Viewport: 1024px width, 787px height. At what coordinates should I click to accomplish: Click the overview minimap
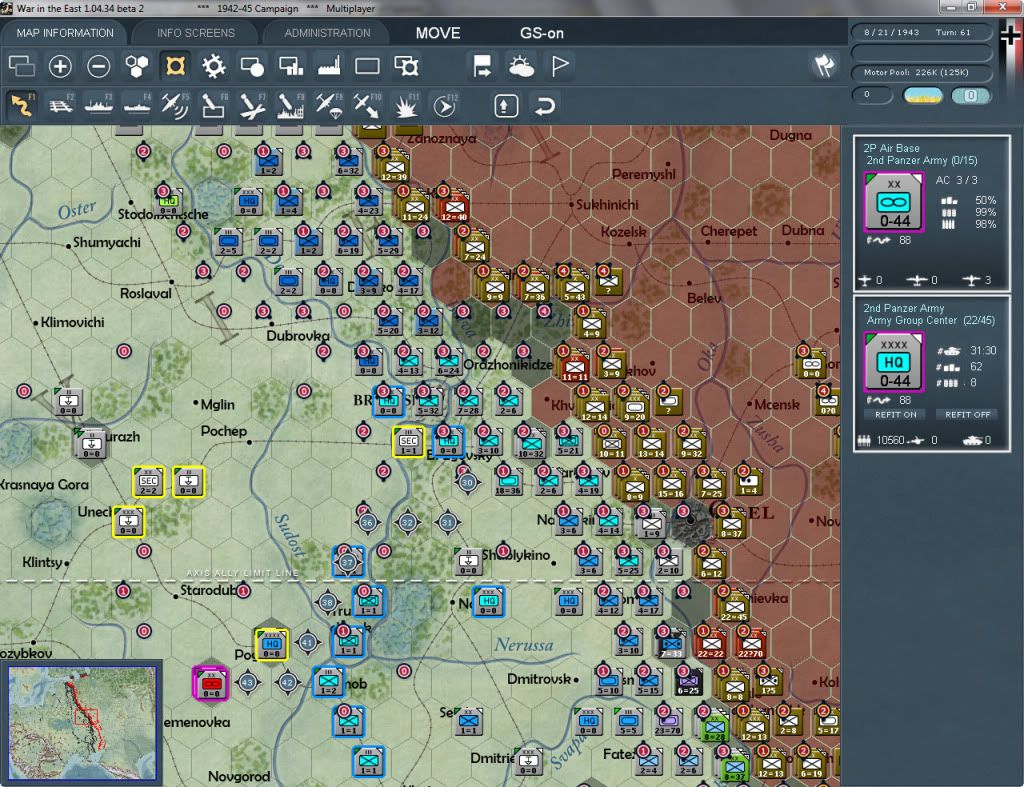tap(82, 722)
